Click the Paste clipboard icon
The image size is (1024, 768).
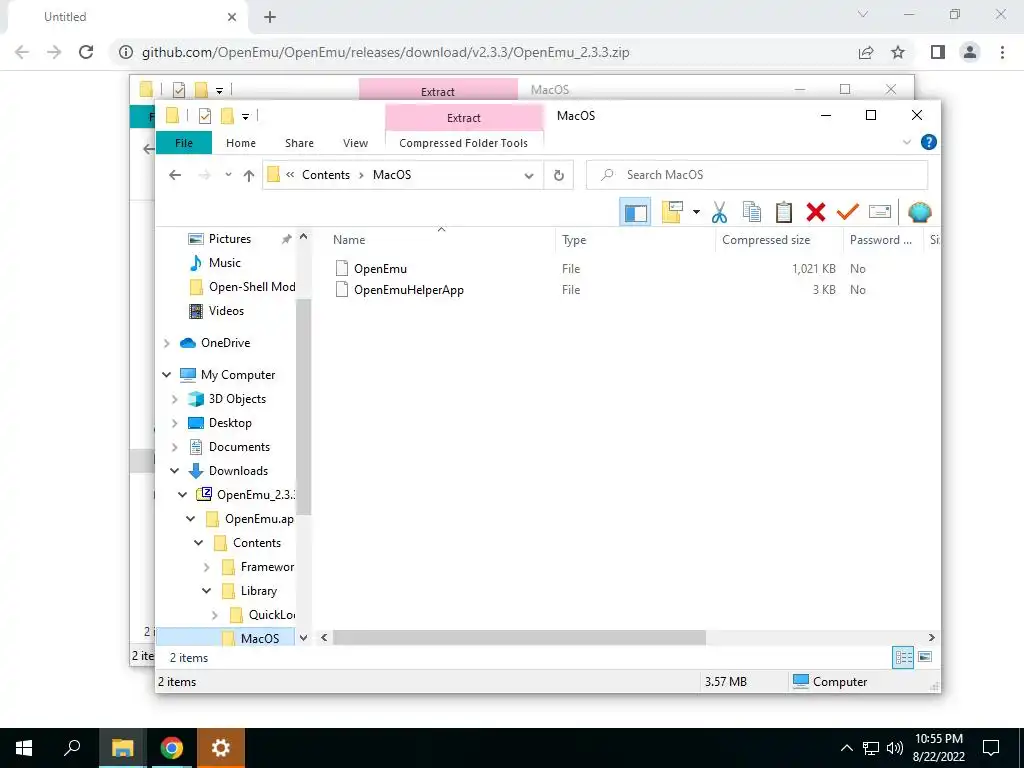click(784, 212)
